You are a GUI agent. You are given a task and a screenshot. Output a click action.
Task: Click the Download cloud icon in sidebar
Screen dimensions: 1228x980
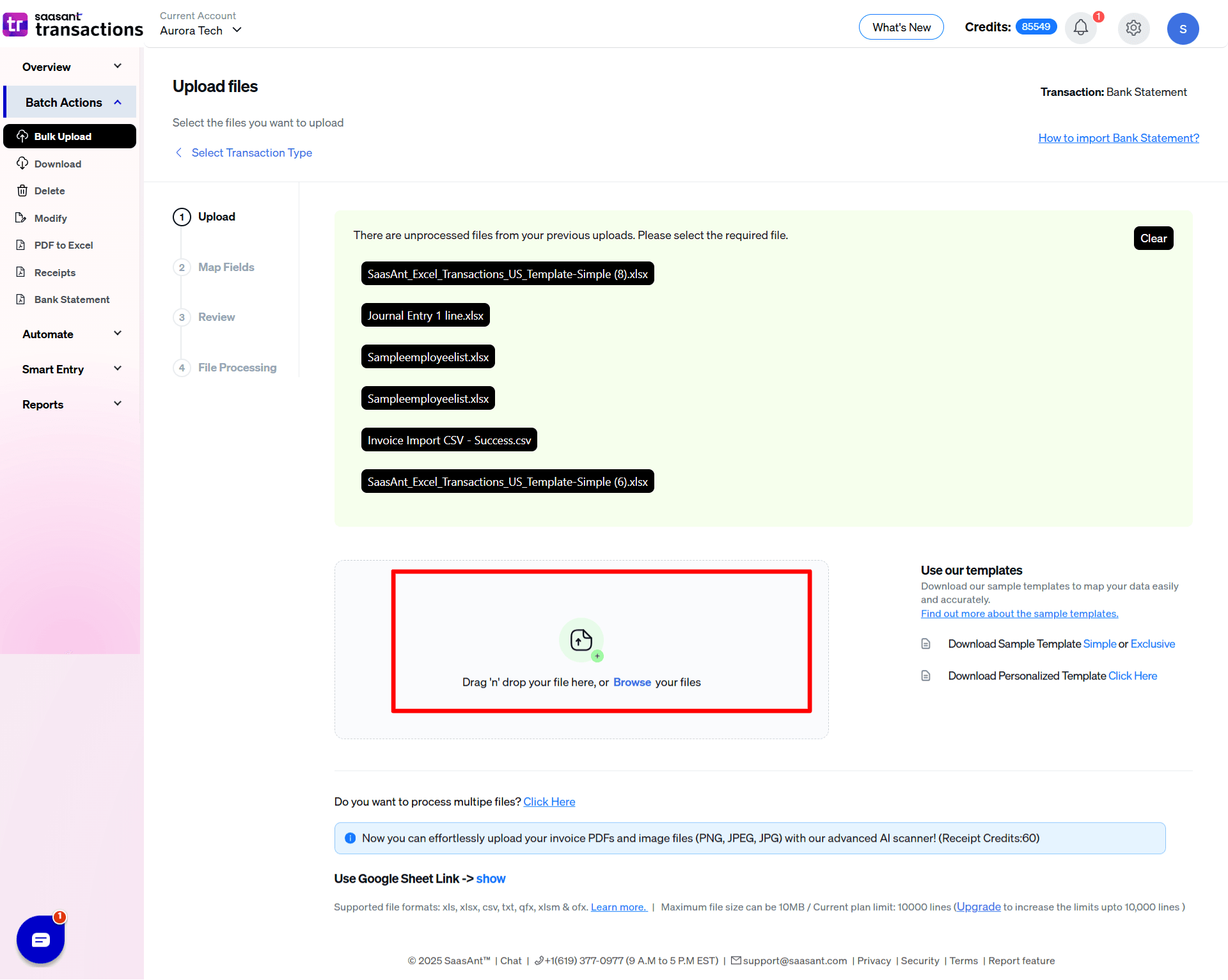point(22,164)
